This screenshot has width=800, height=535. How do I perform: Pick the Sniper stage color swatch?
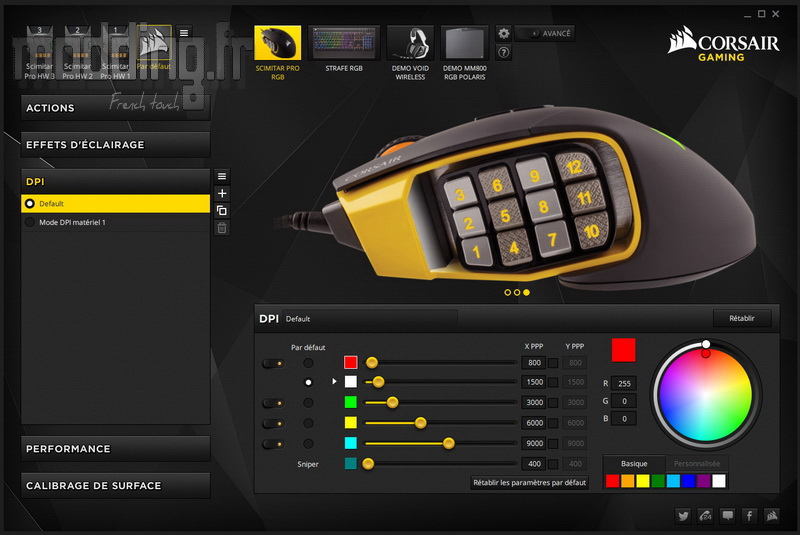coord(351,463)
